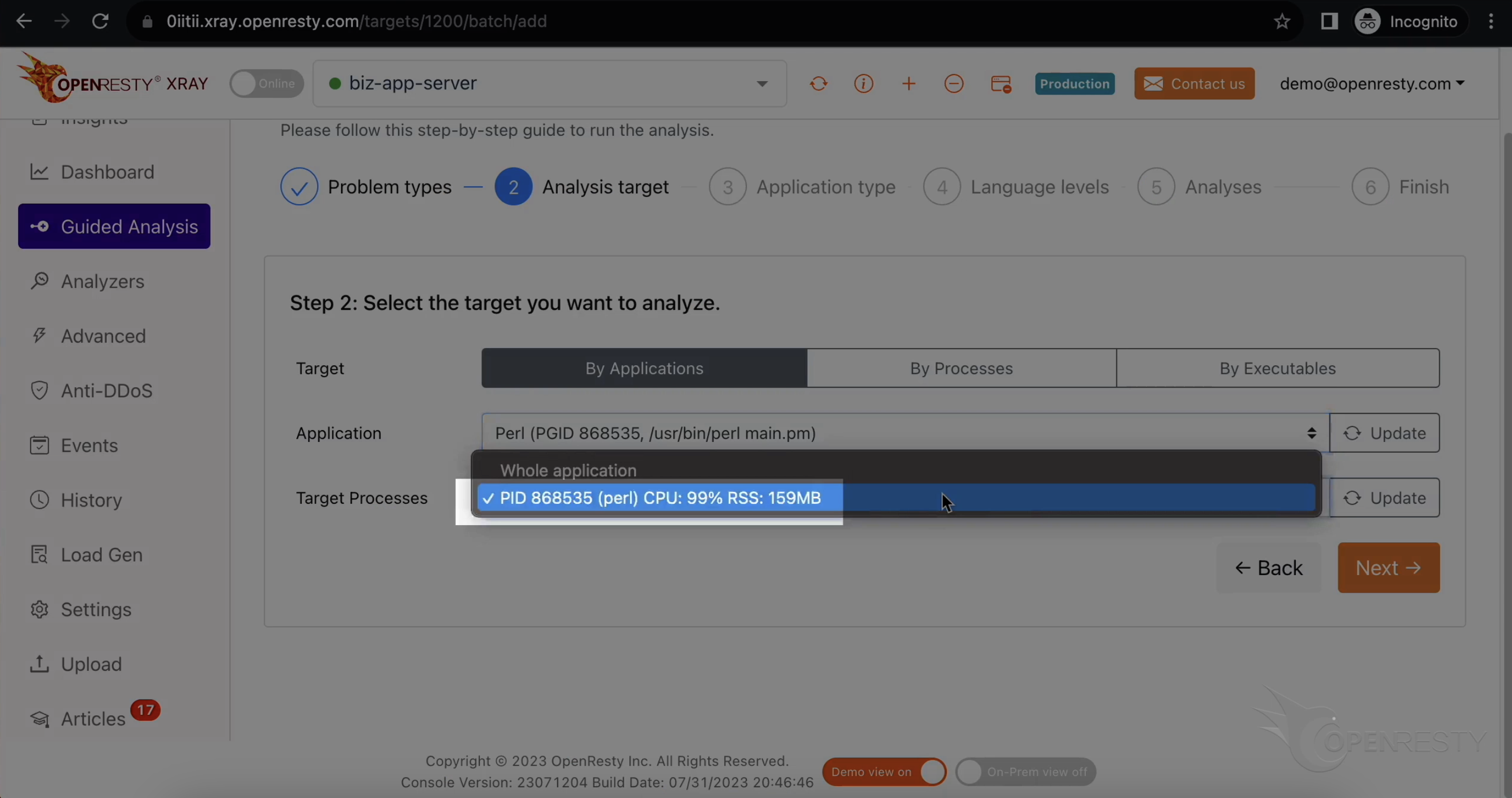The width and height of the screenshot is (1512, 798).
Task: Open the Application selector stepper arrows
Action: point(1311,433)
